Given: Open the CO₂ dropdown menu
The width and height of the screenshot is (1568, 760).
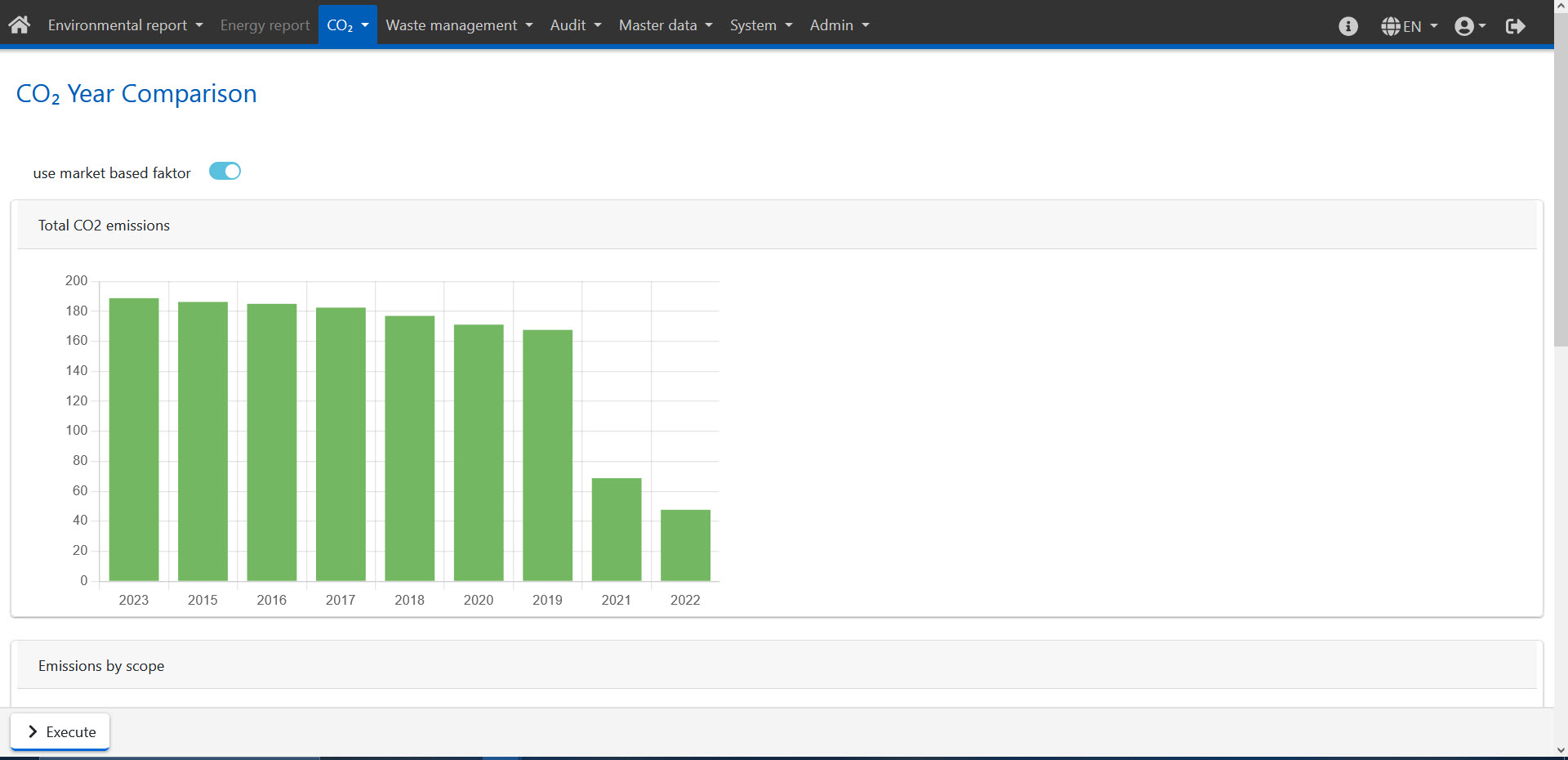Looking at the screenshot, I should [347, 25].
